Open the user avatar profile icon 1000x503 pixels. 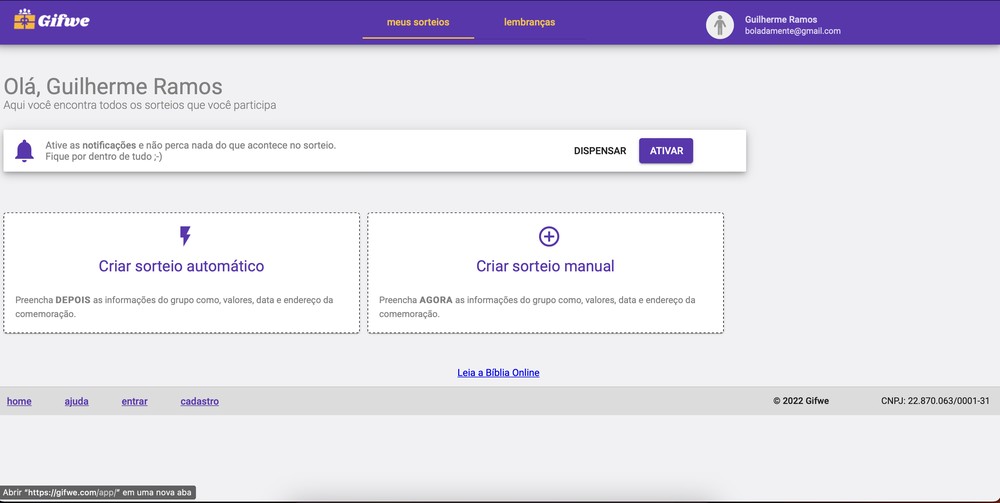pos(719,25)
